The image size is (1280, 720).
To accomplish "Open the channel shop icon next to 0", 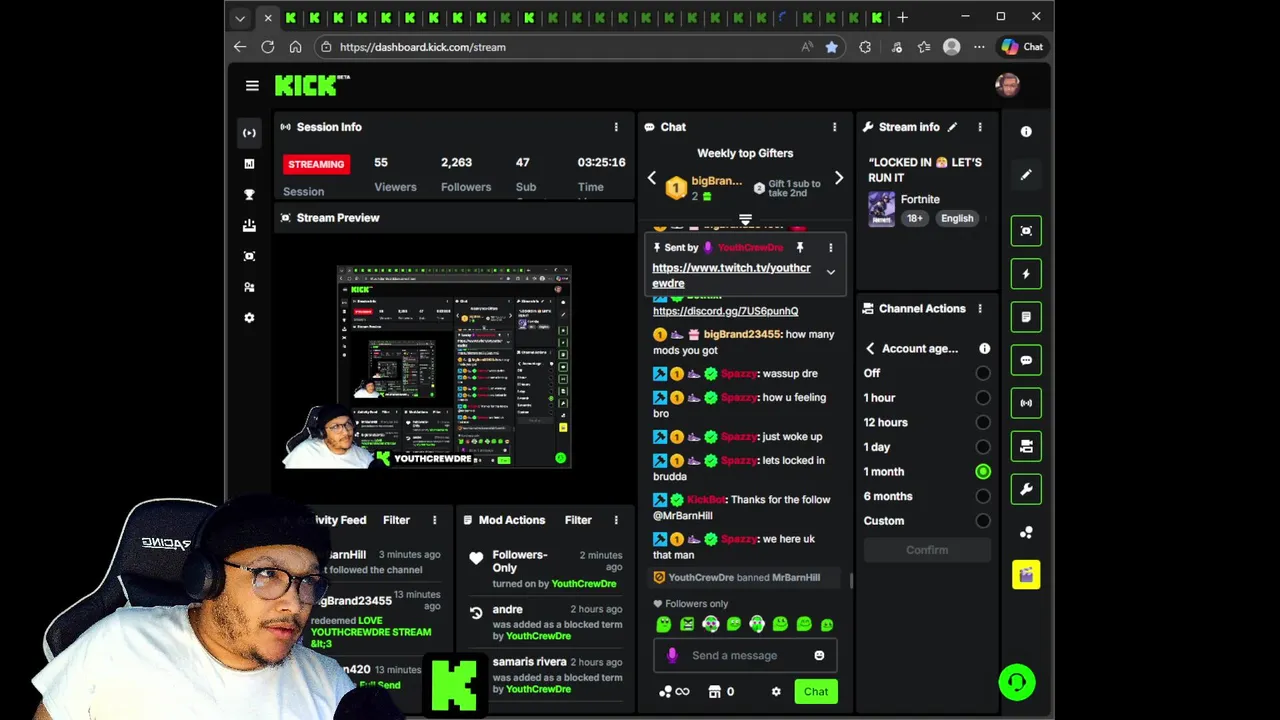I will 714,692.
